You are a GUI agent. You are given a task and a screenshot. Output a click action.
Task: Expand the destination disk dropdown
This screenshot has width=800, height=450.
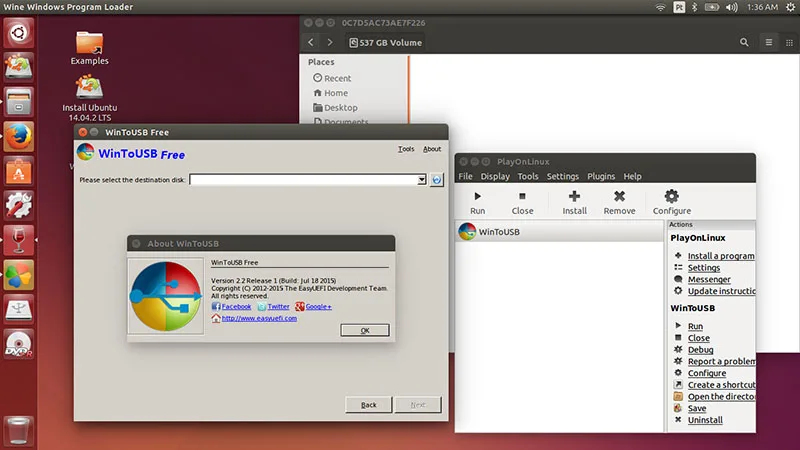click(x=421, y=180)
